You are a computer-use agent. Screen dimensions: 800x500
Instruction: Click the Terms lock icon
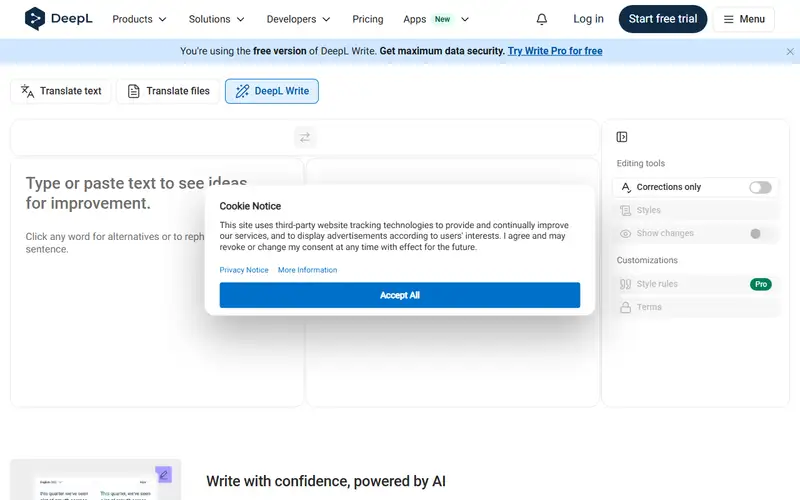(625, 307)
